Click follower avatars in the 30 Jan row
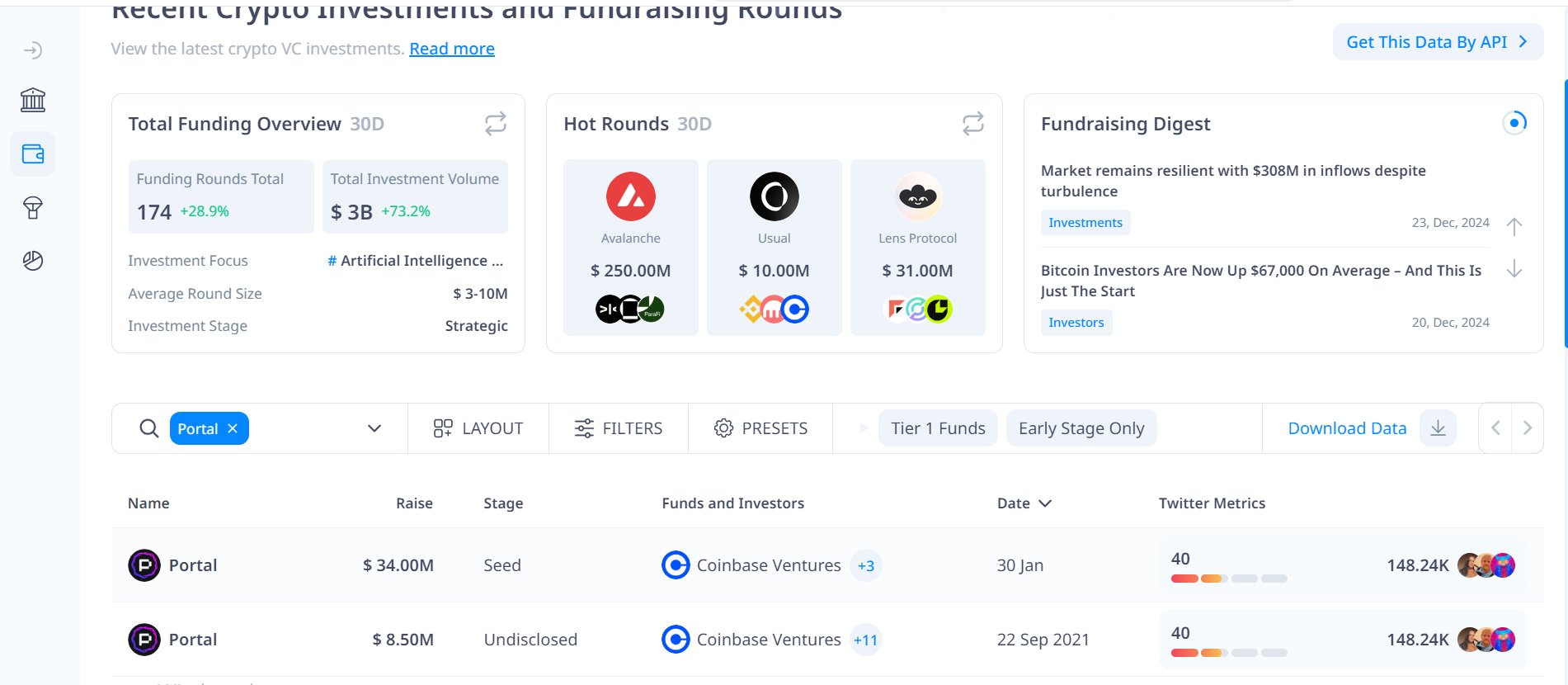The height and width of the screenshot is (685, 1568). tap(1486, 565)
